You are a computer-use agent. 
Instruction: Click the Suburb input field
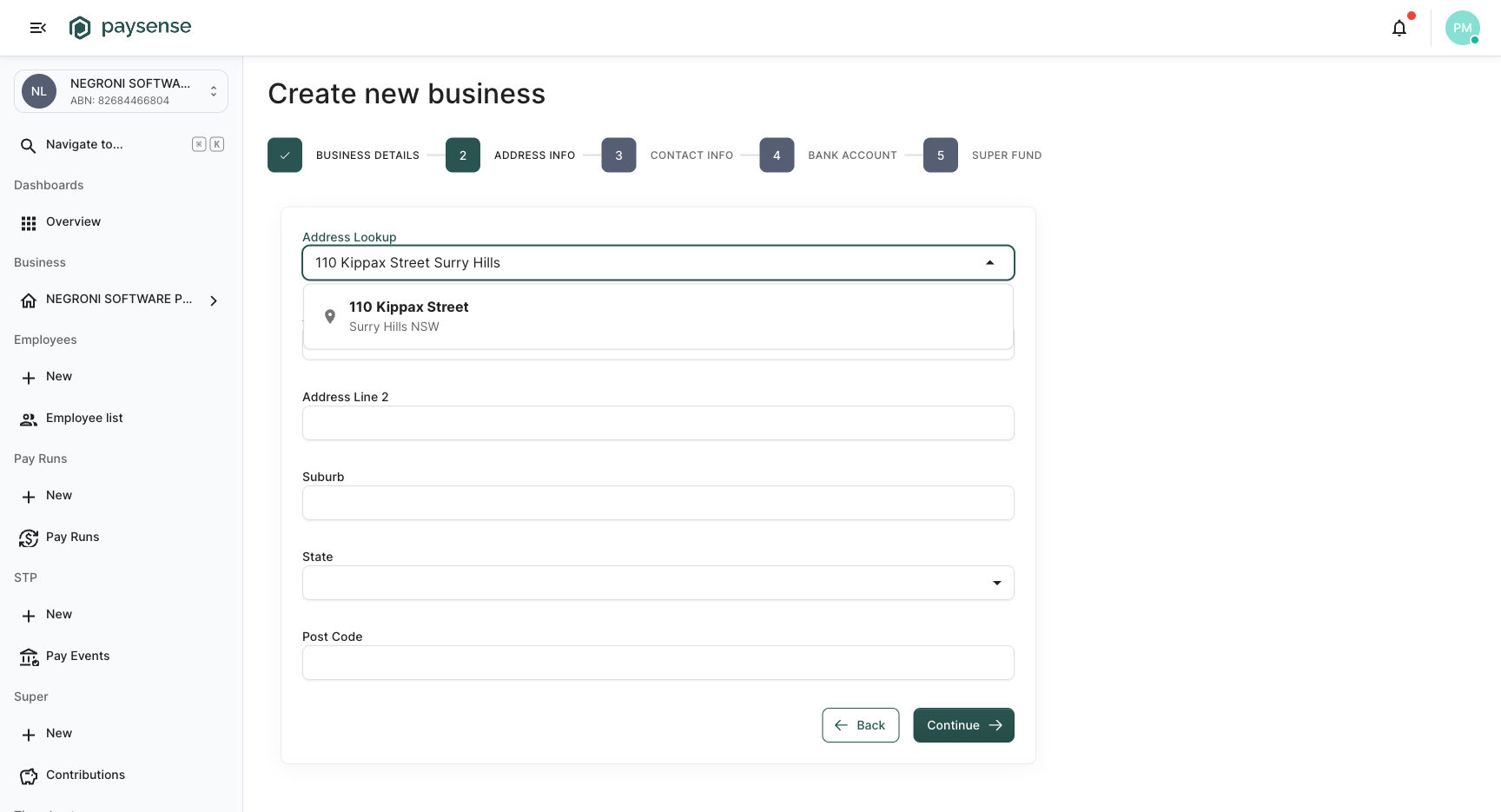[658, 503]
